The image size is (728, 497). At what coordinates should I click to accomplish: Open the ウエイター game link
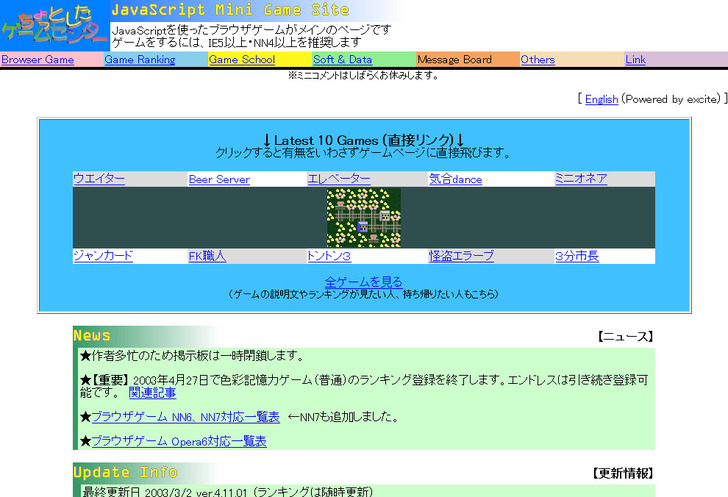(x=99, y=179)
